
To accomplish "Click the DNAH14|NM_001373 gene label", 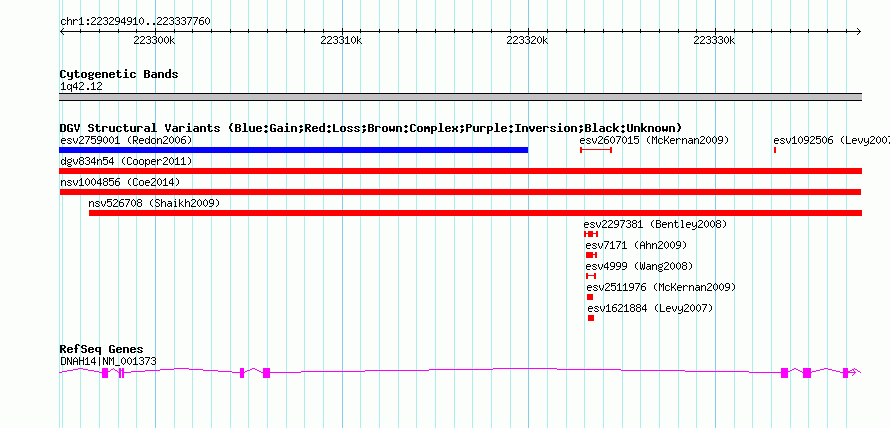I will coord(108,361).
